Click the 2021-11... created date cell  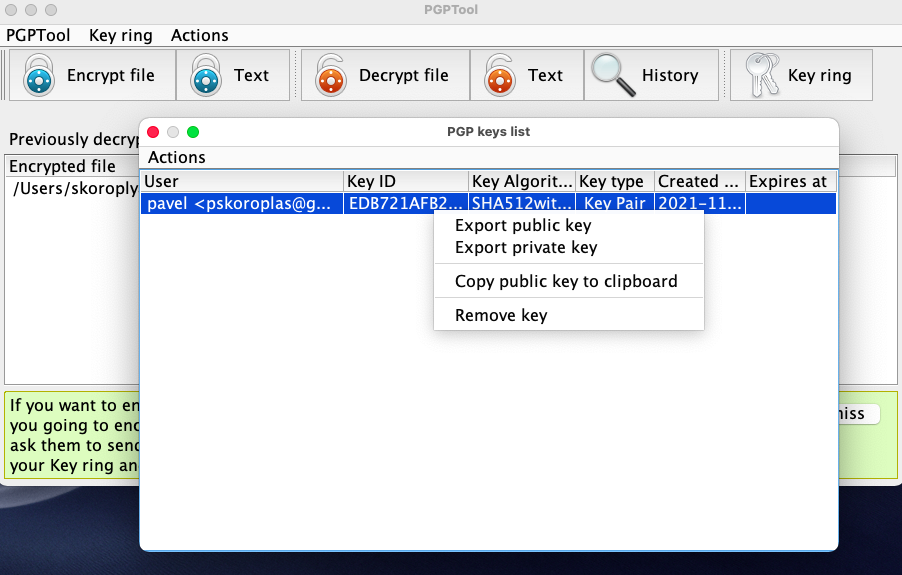point(700,204)
